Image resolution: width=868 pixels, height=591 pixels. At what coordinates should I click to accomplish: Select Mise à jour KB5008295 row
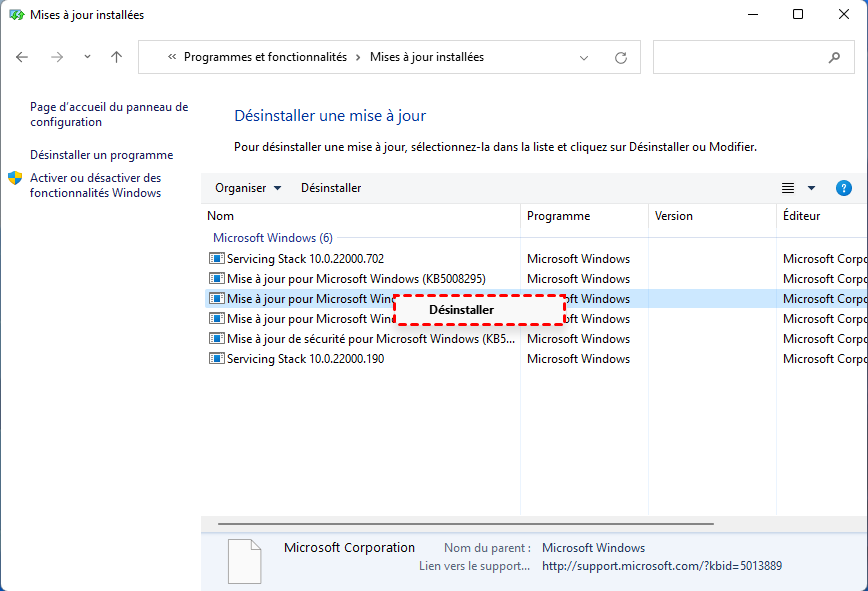click(356, 279)
